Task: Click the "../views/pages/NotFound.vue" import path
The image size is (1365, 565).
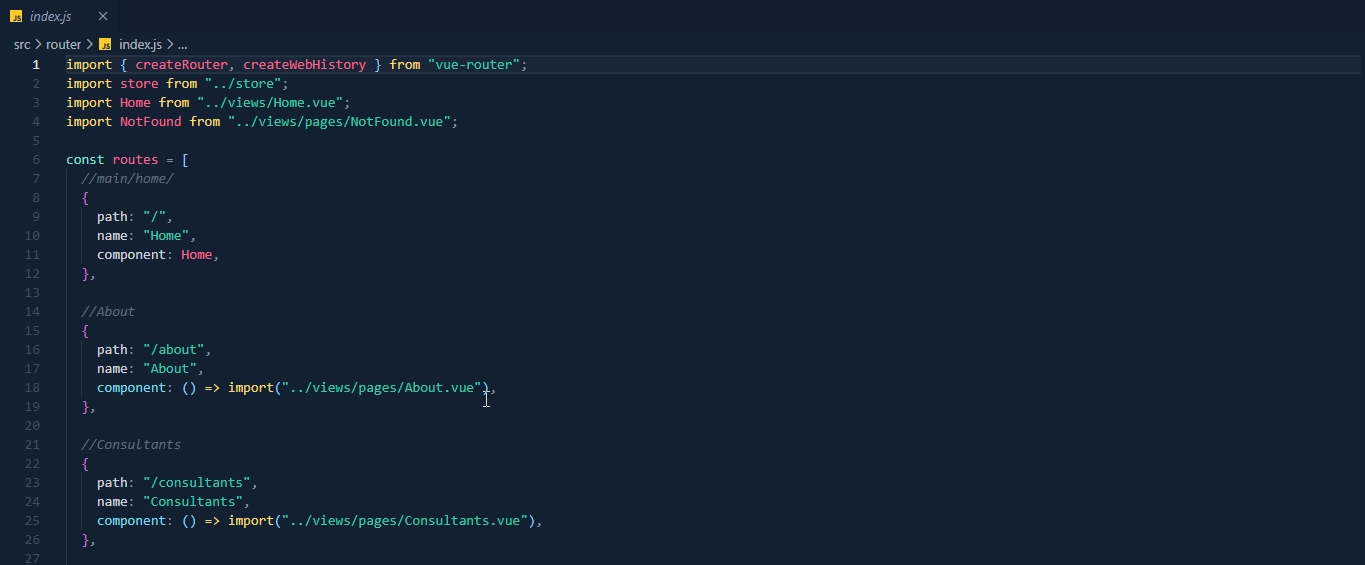Action: click(339, 121)
